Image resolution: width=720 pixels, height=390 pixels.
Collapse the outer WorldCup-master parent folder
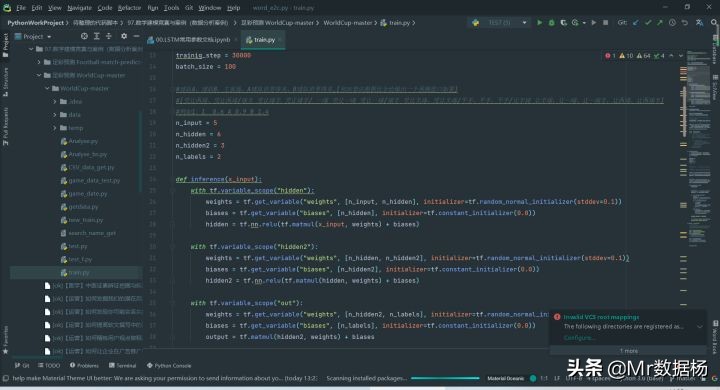(x=39, y=75)
